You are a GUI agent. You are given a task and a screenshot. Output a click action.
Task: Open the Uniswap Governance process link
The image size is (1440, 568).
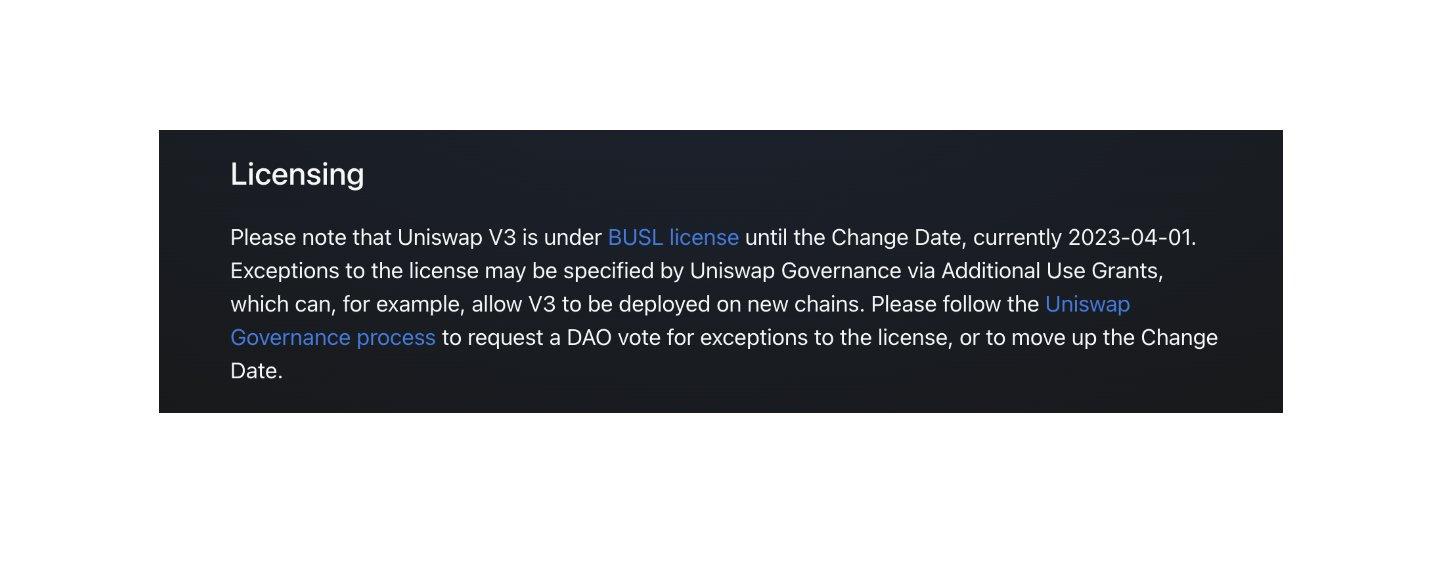pos(332,338)
